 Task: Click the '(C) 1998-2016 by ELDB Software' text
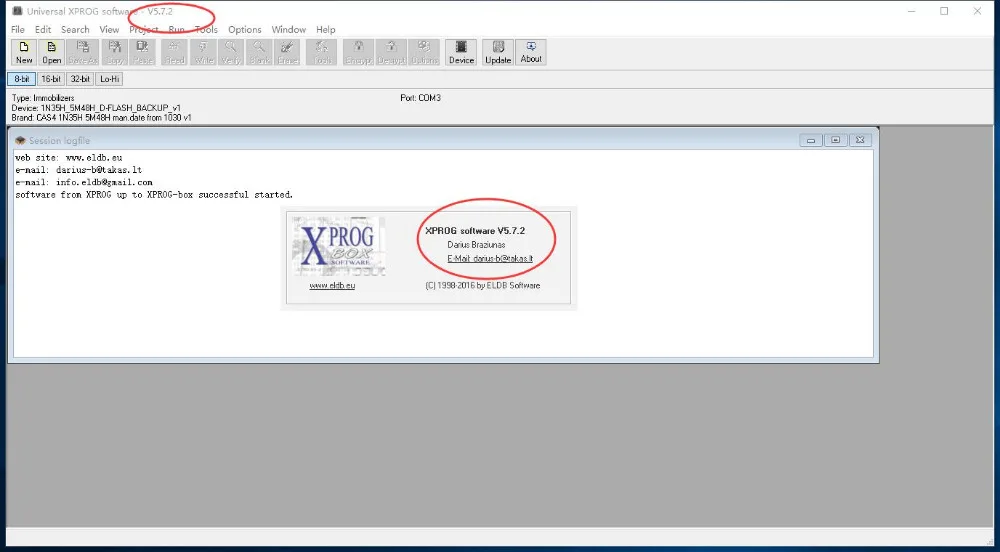483,286
